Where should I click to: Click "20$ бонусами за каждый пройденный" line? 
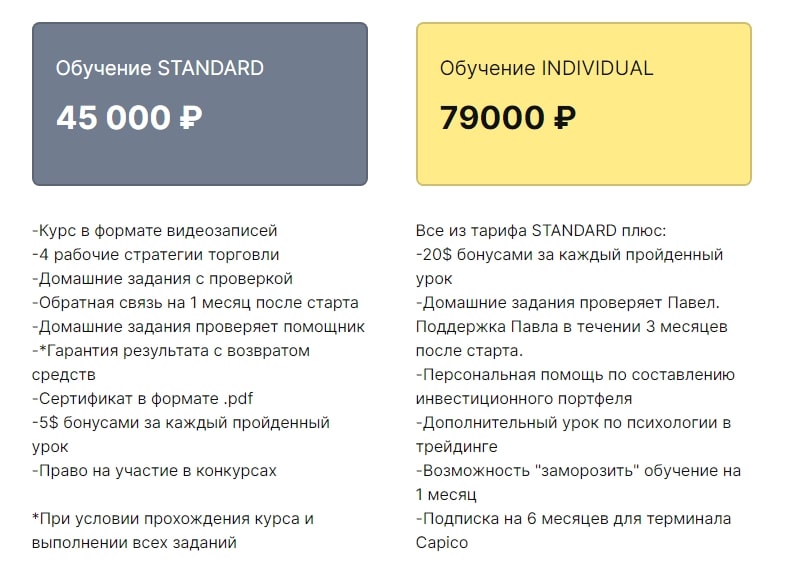[x=569, y=255]
